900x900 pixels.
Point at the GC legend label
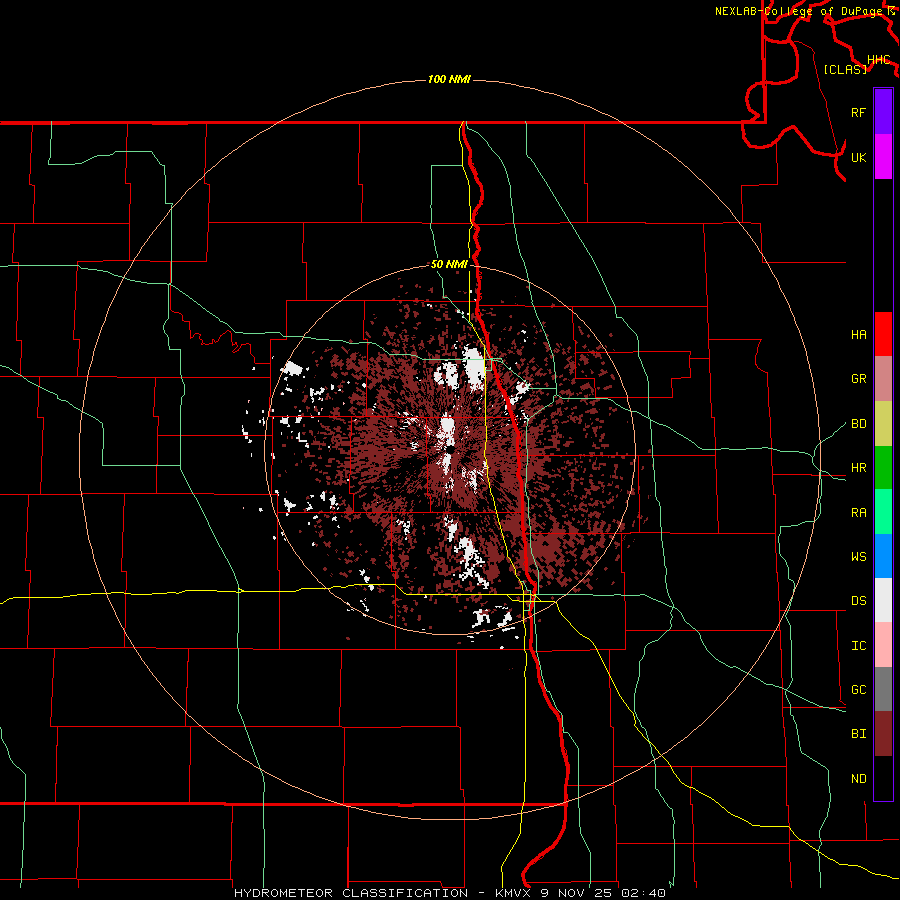pyautogui.click(x=858, y=690)
